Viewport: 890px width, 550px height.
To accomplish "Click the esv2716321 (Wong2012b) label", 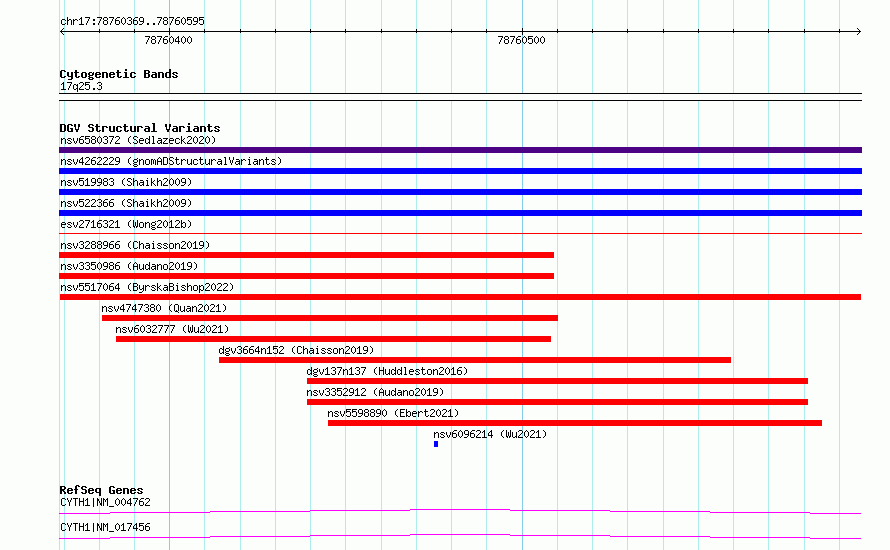I will pos(126,224).
